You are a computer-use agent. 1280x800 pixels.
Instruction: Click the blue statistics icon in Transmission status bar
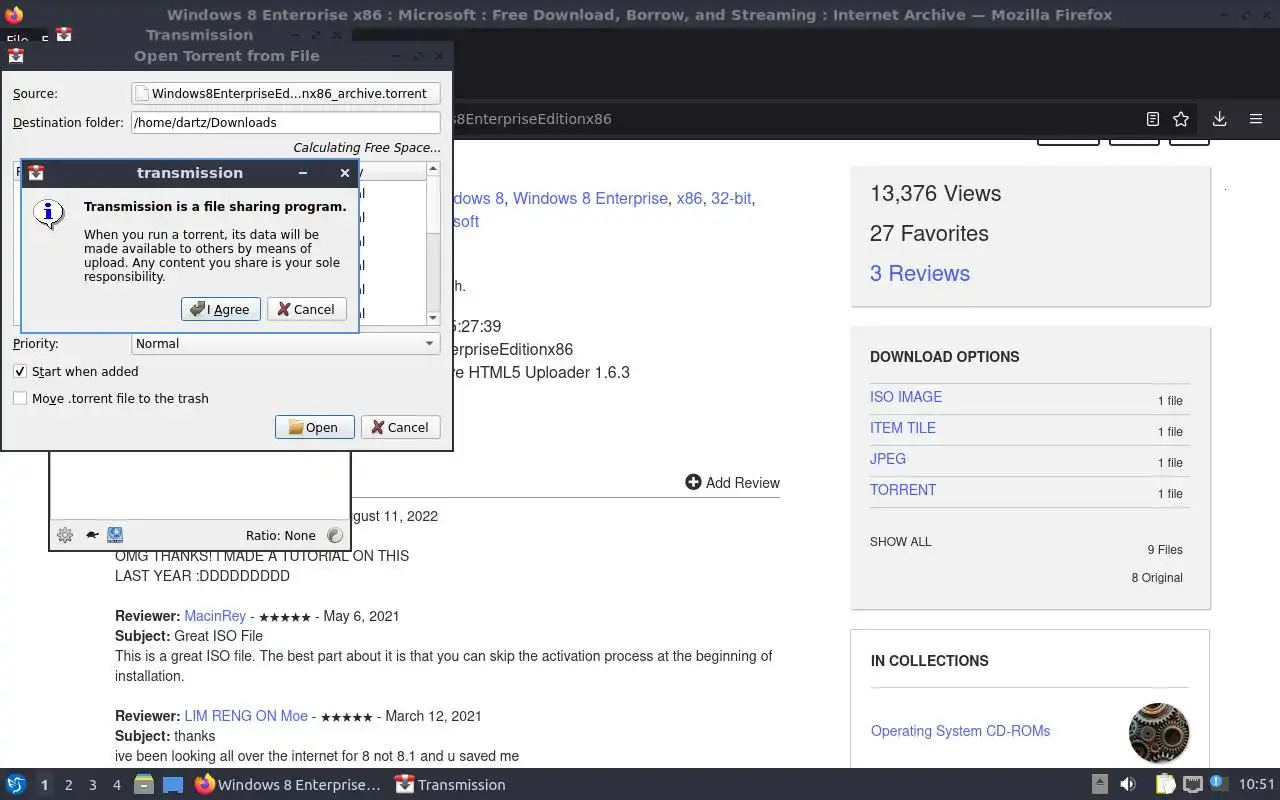pos(115,535)
